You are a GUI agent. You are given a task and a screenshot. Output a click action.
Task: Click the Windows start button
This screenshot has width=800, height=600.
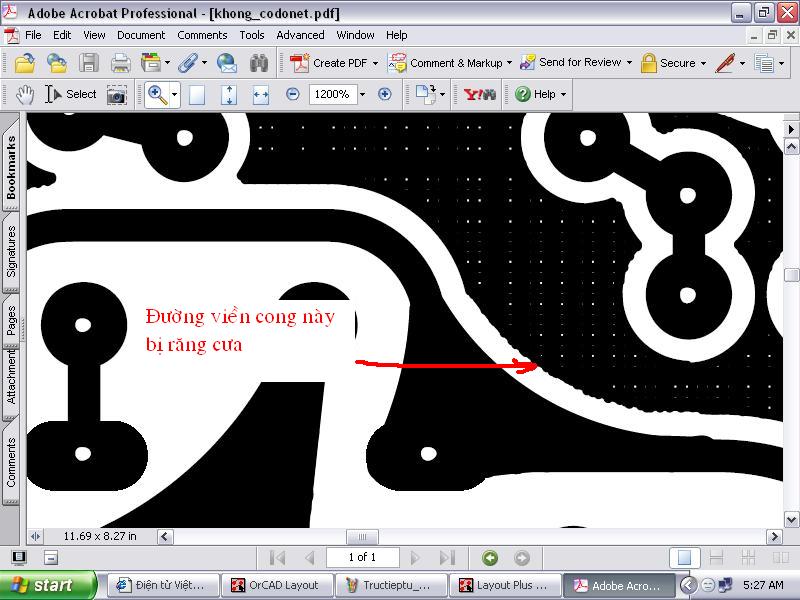48,585
